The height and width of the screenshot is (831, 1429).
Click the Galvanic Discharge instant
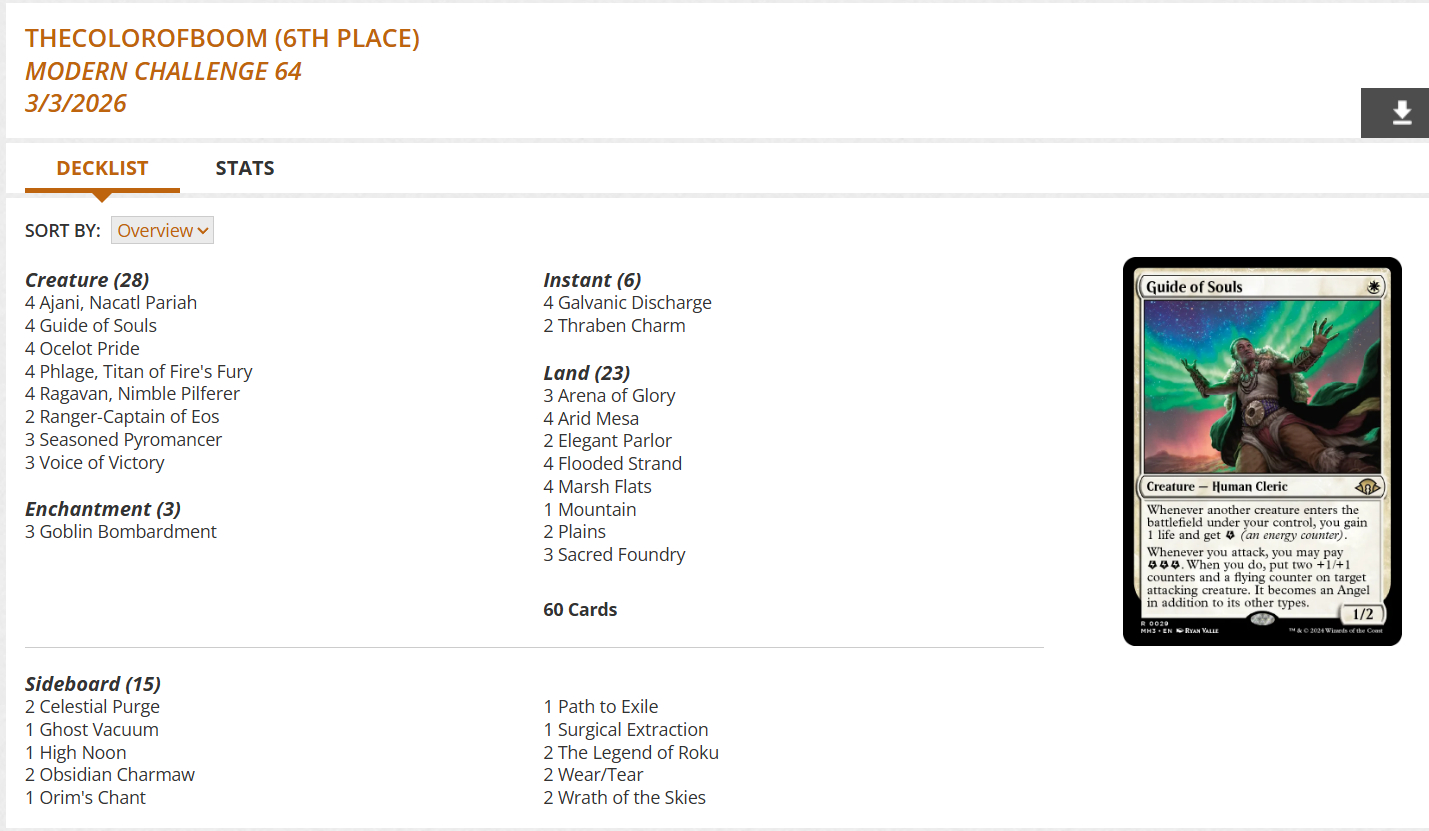[x=634, y=303]
